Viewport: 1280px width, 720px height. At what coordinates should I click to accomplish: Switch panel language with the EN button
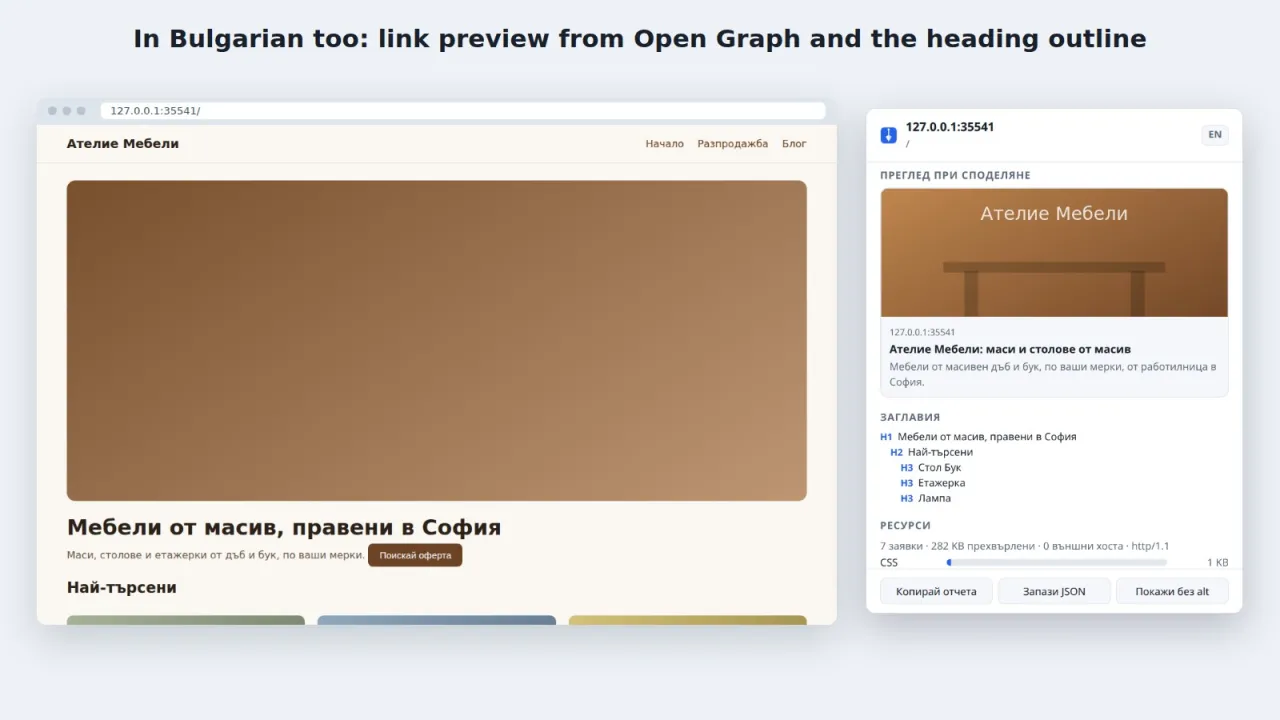[x=1215, y=135]
